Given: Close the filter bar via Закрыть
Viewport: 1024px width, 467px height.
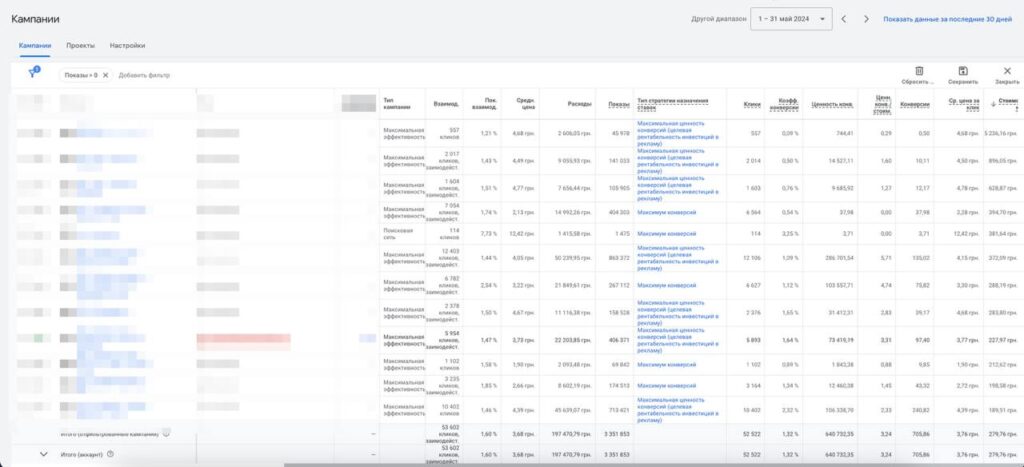Looking at the screenshot, I should click(1006, 71).
